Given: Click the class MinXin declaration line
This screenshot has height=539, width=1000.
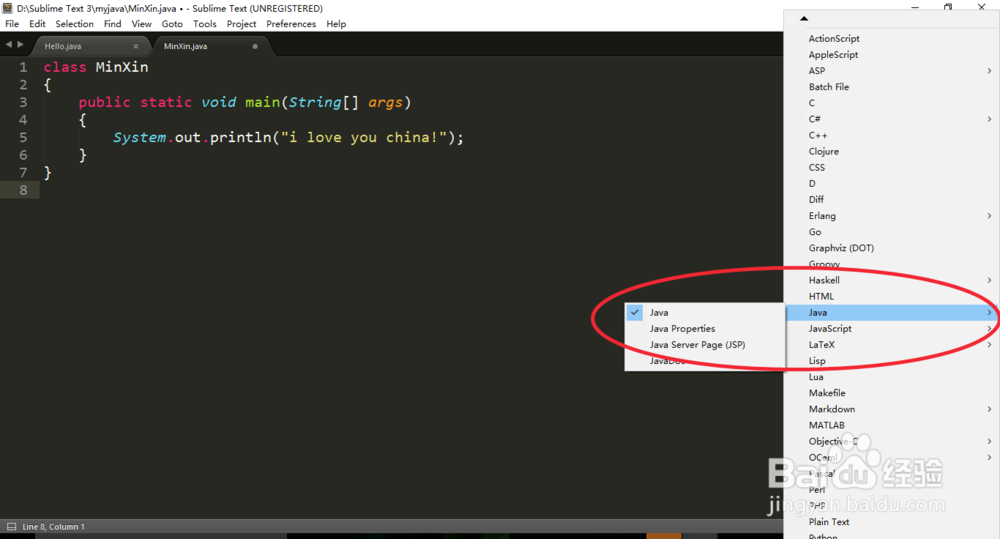Looking at the screenshot, I should 96,67.
